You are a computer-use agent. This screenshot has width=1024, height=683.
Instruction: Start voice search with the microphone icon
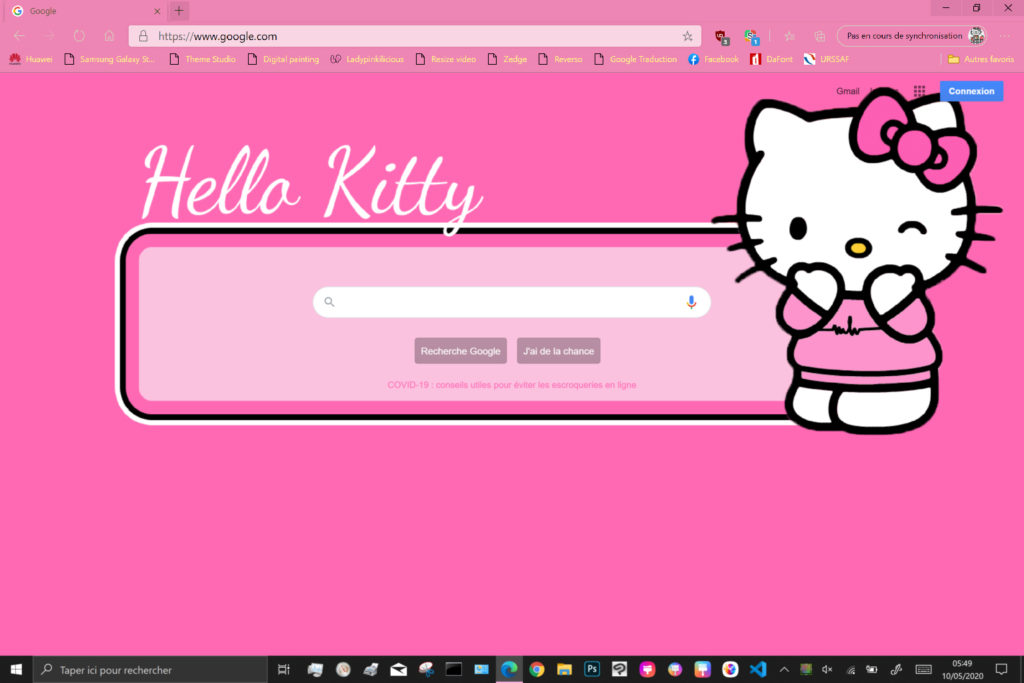pyautogui.click(x=691, y=302)
